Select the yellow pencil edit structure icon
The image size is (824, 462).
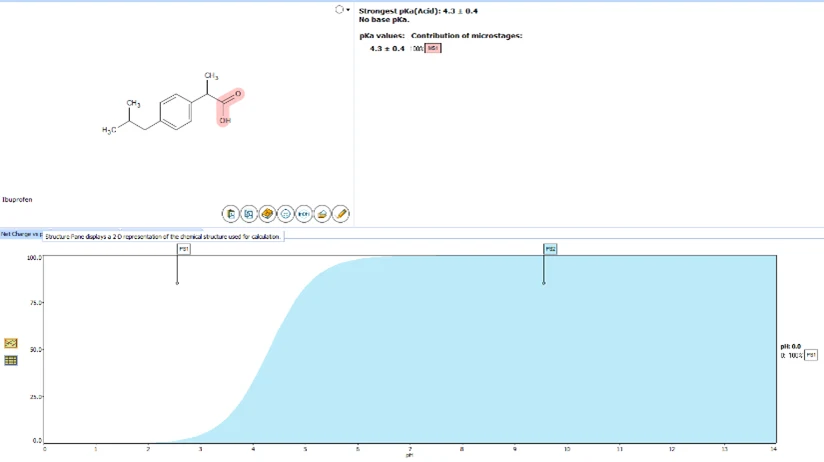341,214
